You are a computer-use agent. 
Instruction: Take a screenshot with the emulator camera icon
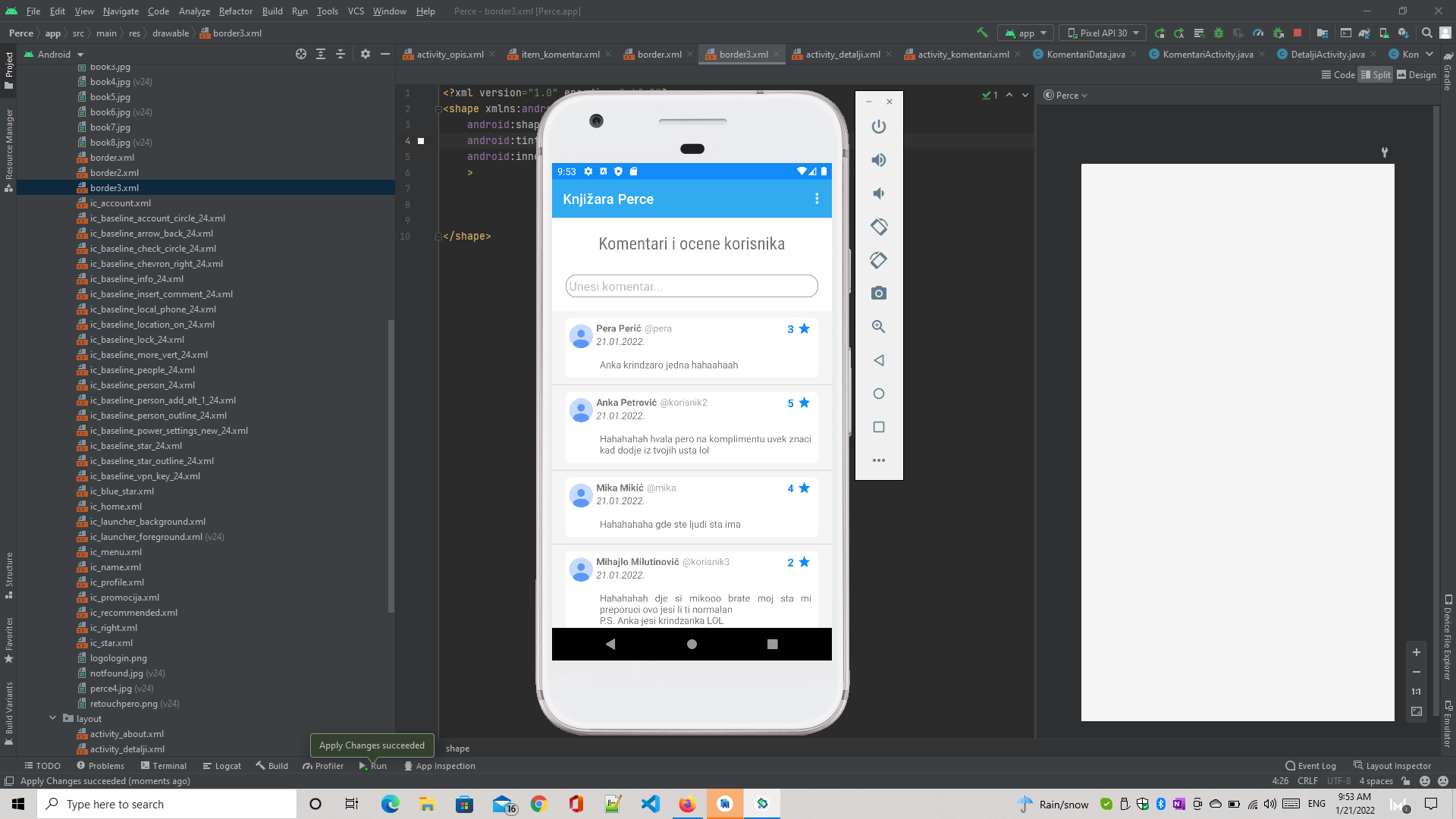[x=878, y=293]
